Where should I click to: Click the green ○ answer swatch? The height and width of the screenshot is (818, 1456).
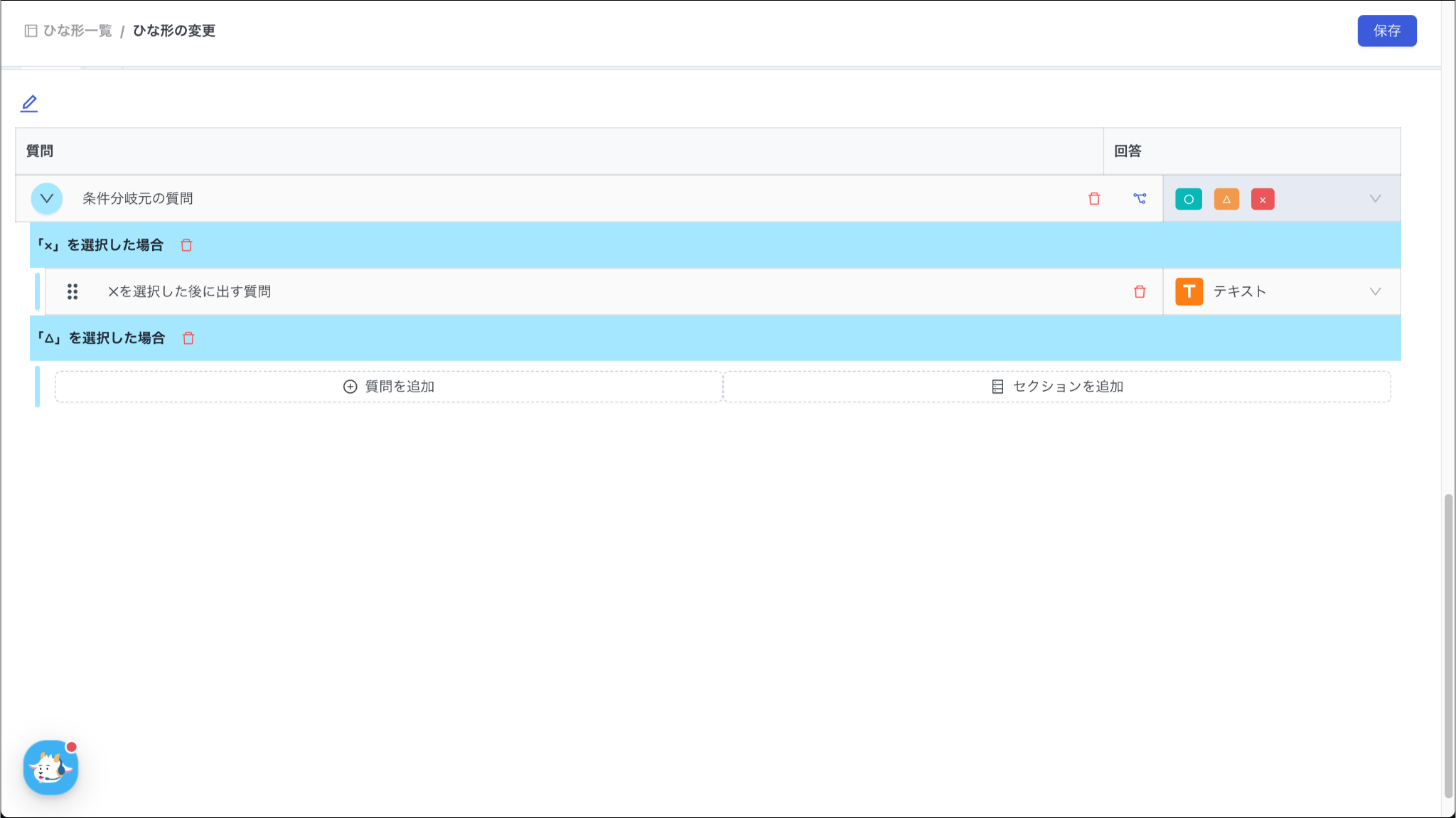[1189, 199]
